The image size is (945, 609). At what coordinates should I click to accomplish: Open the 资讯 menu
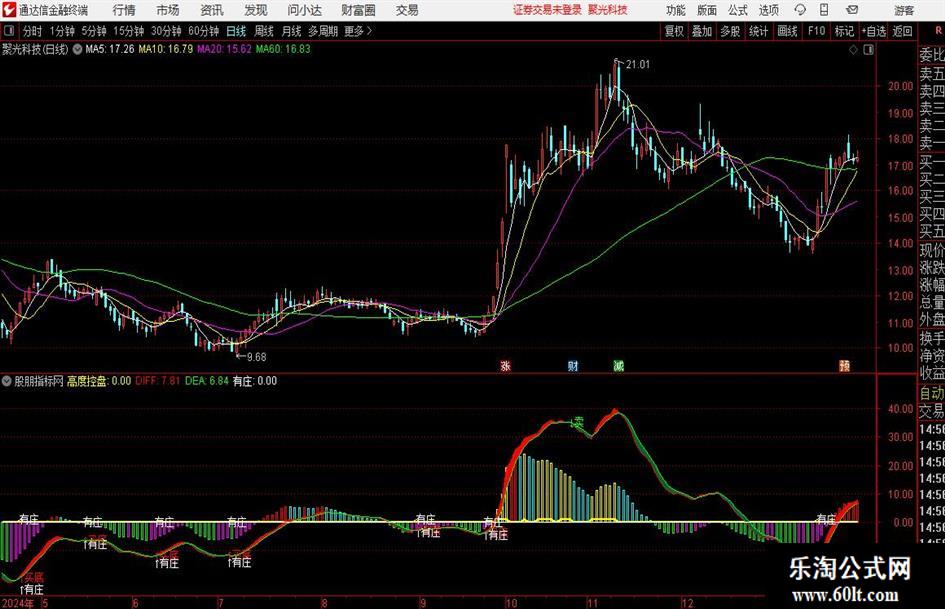[212, 10]
